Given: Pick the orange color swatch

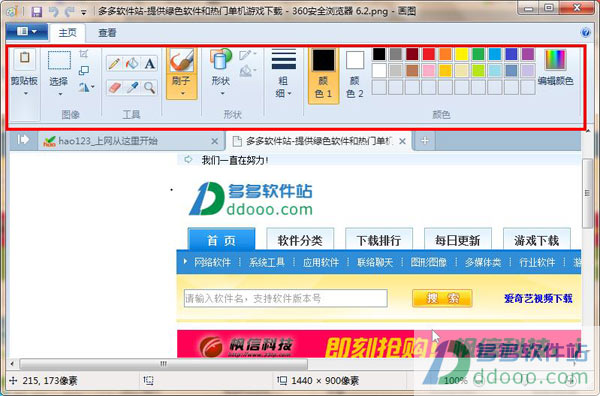Looking at the screenshot, I should (x=445, y=54).
